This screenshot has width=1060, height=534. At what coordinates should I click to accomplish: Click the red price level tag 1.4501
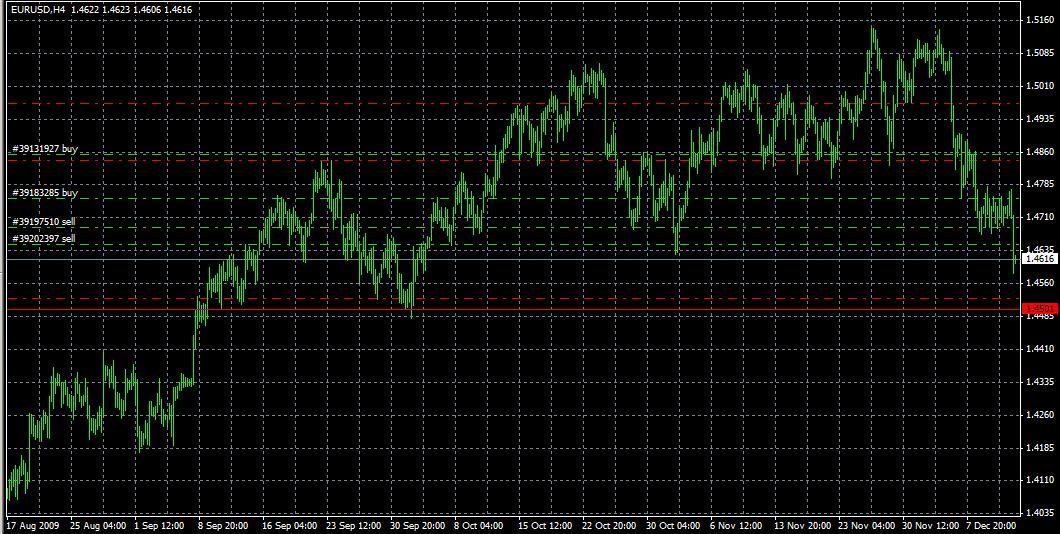coord(1040,309)
